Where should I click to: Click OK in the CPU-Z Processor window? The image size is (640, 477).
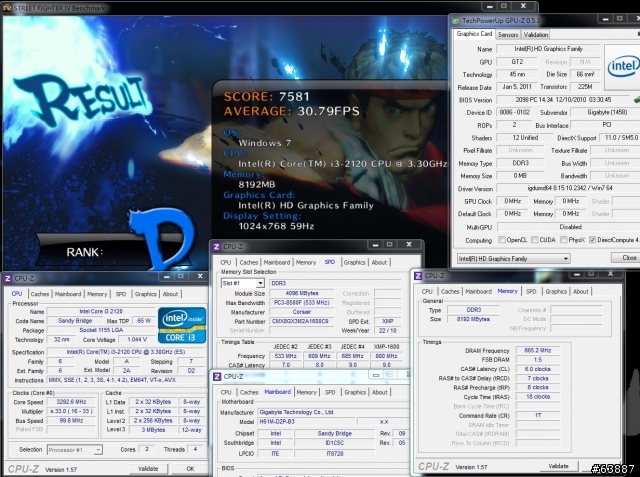pyautogui.click(x=190, y=468)
